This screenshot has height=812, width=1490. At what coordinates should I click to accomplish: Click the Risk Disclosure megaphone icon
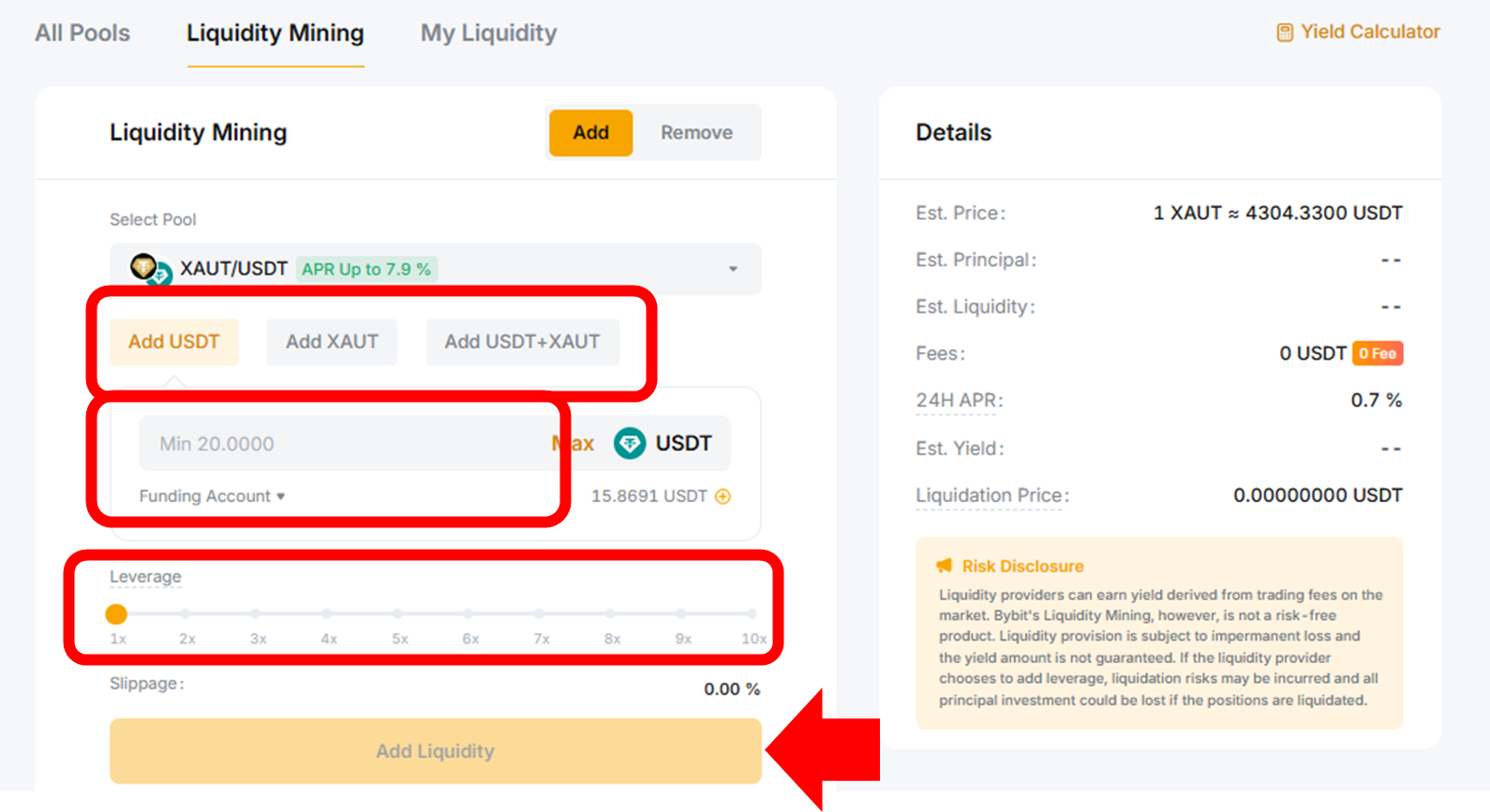click(x=945, y=566)
